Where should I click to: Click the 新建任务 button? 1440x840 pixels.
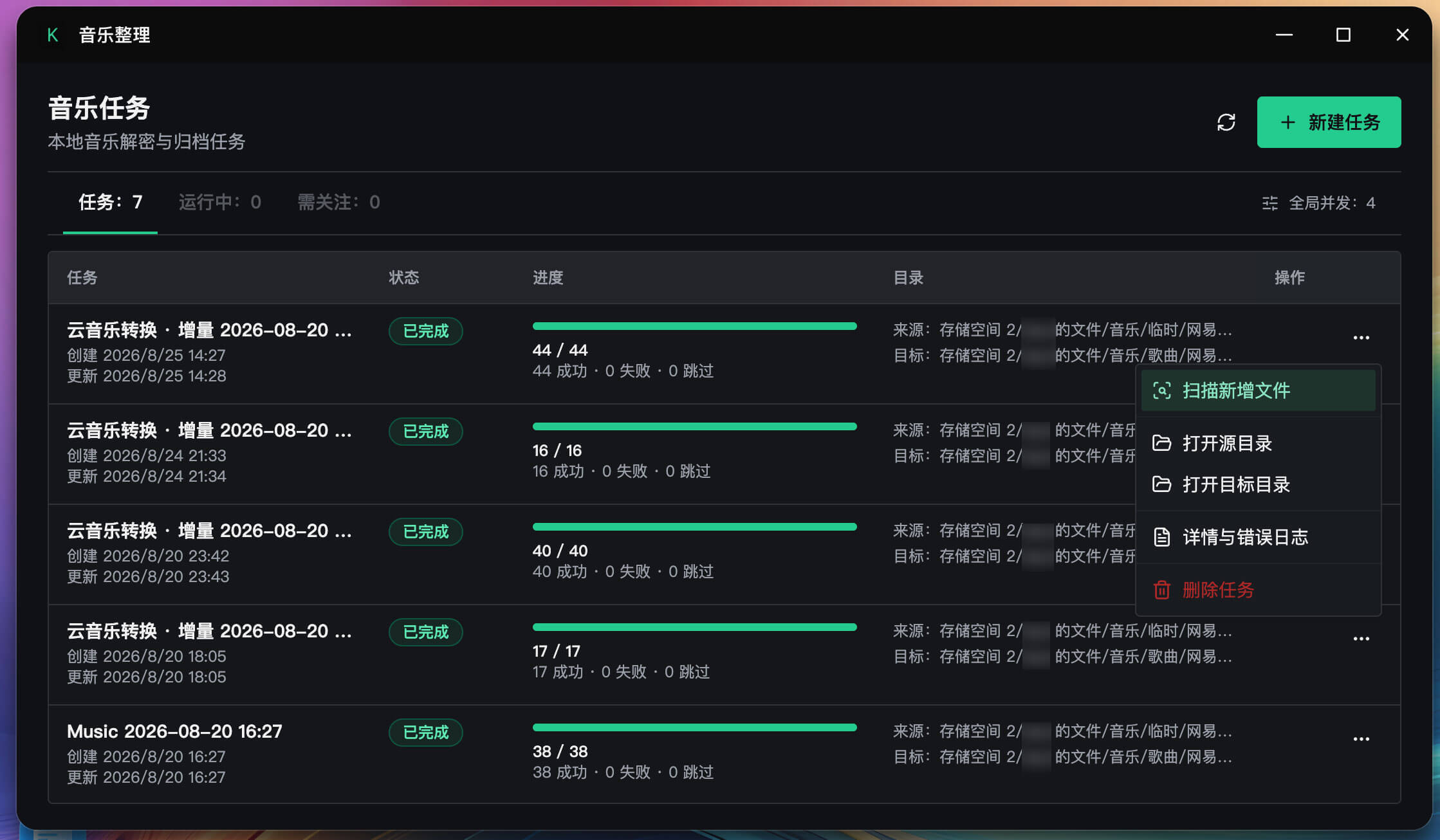[1329, 122]
